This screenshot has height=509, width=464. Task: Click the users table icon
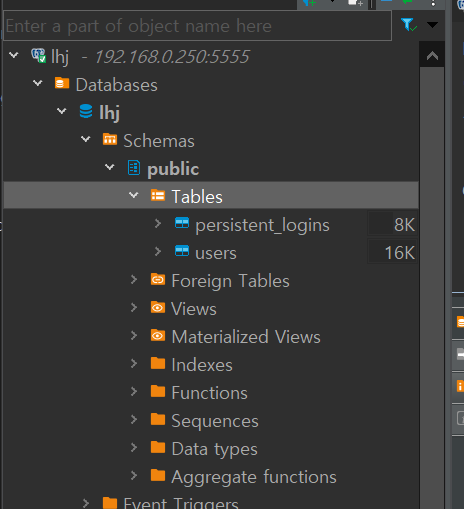click(x=182, y=251)
